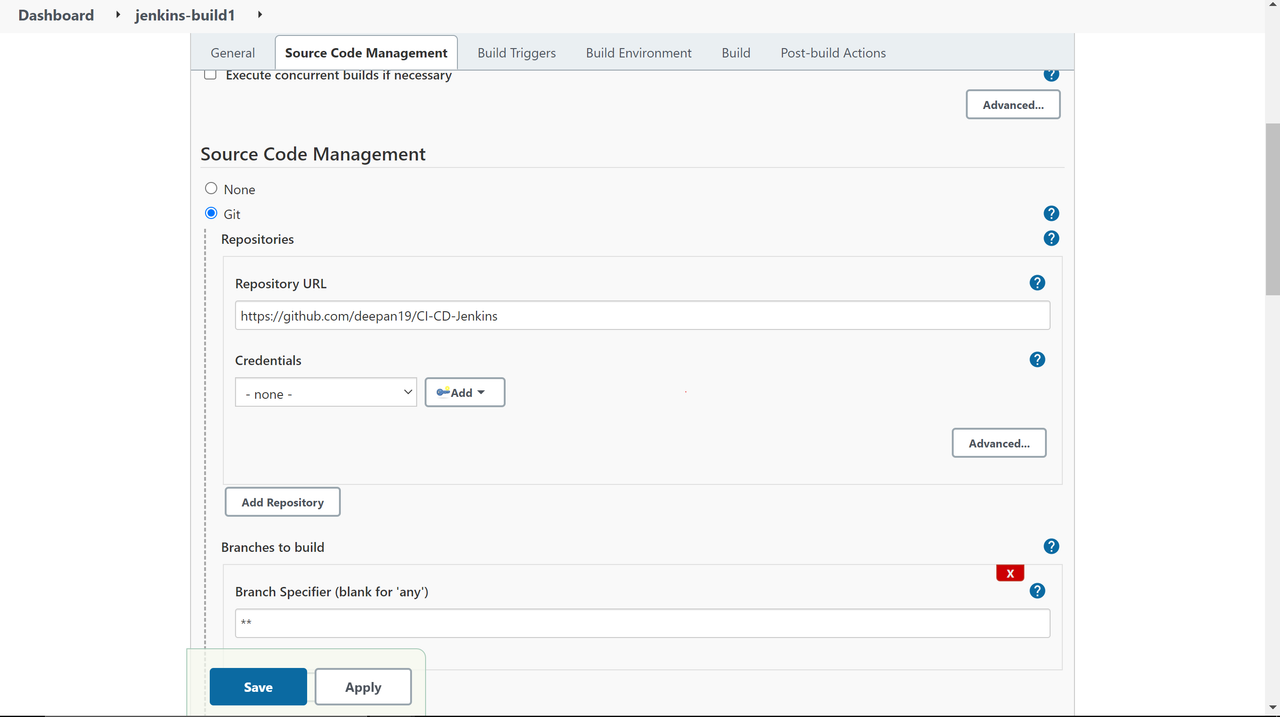Show help for Repository URL field
The width and height of the screenshot is (1280, 717).
coord(1037,283)
